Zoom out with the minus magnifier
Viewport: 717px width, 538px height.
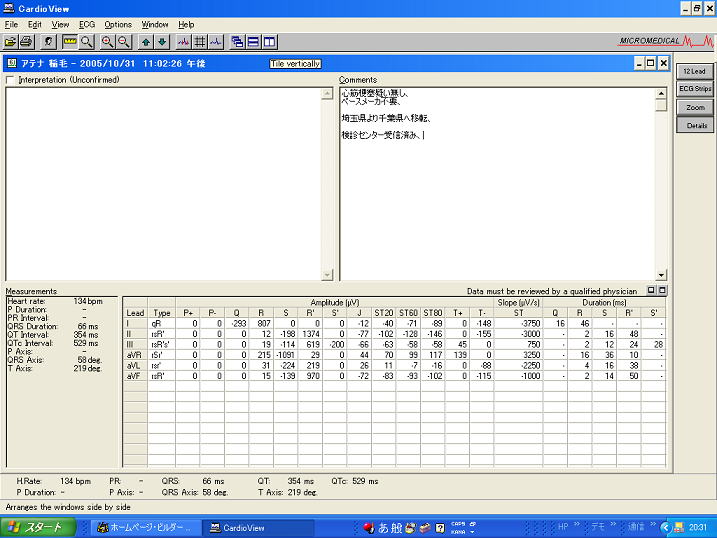point(123,42)
